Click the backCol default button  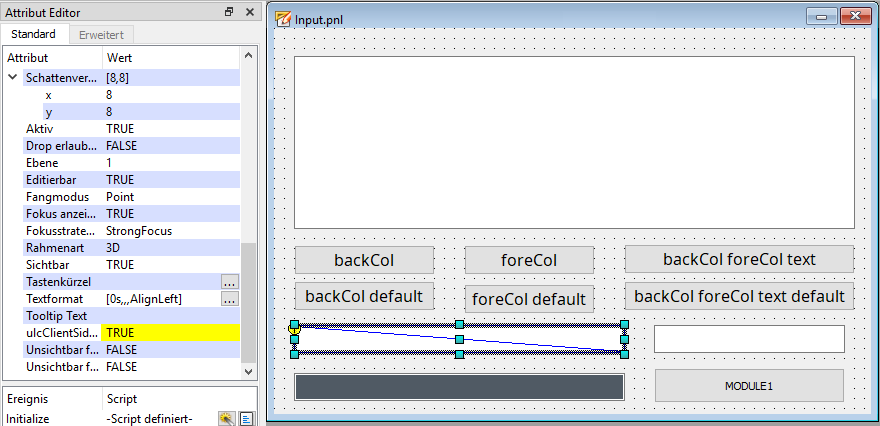[364, 296]
